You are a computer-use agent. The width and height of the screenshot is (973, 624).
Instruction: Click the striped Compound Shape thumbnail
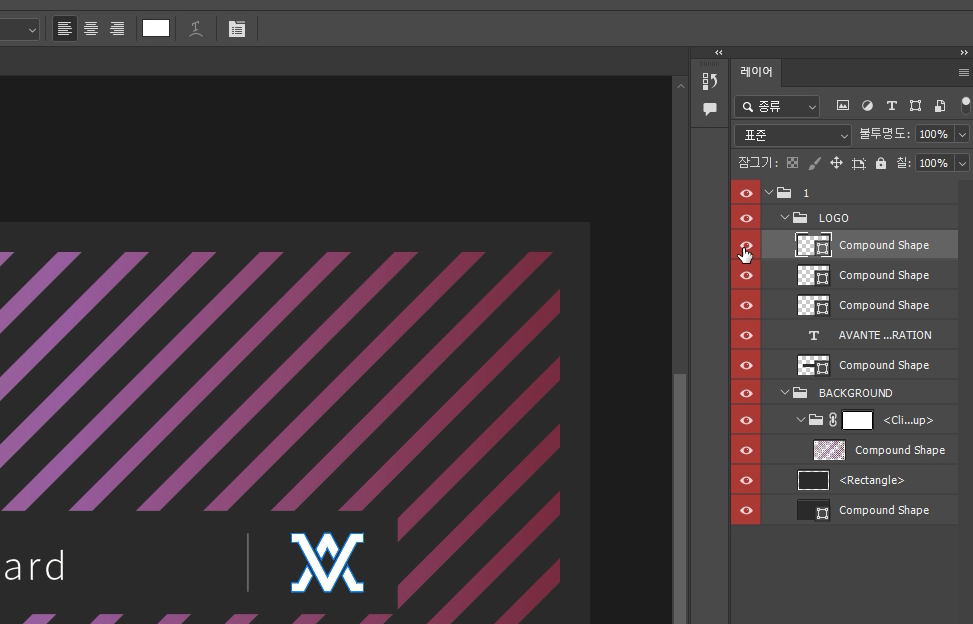click(x=829, y=450)
